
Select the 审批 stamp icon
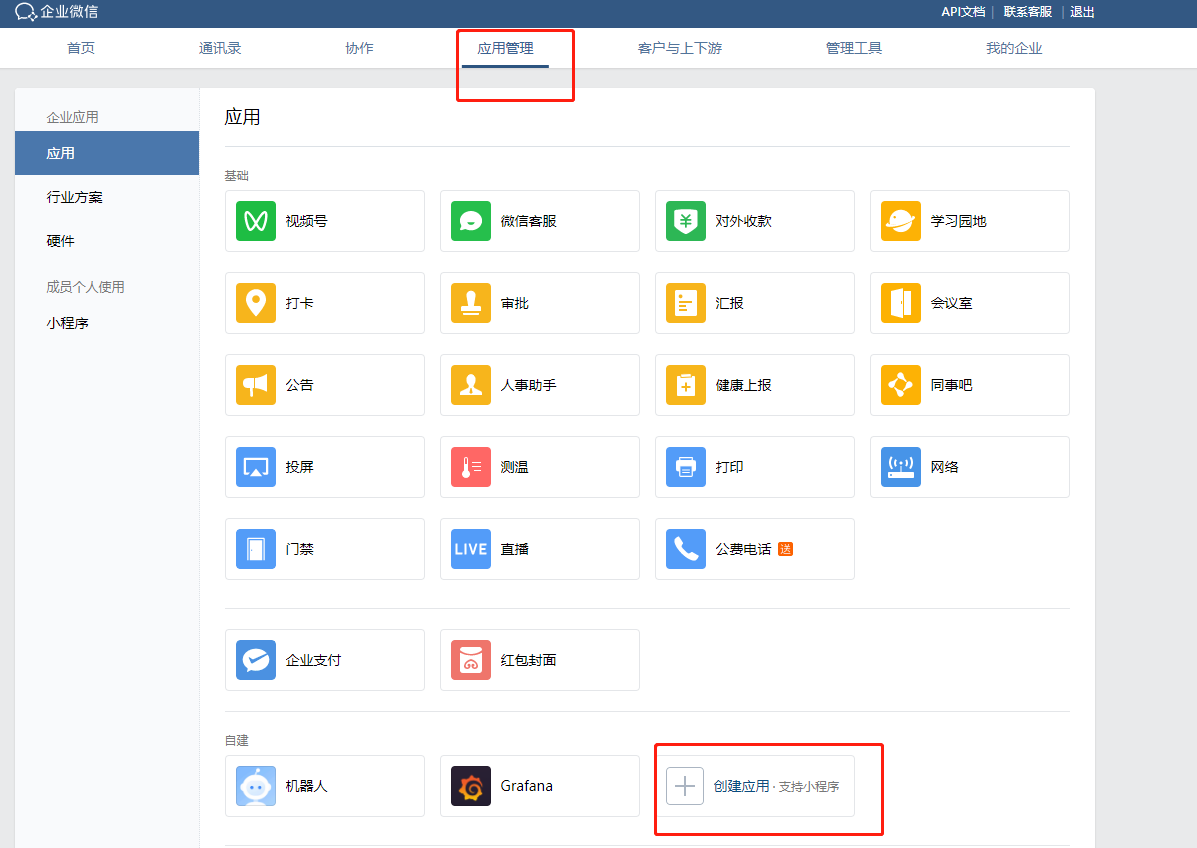pyautogui.click(x=471, y=303)
